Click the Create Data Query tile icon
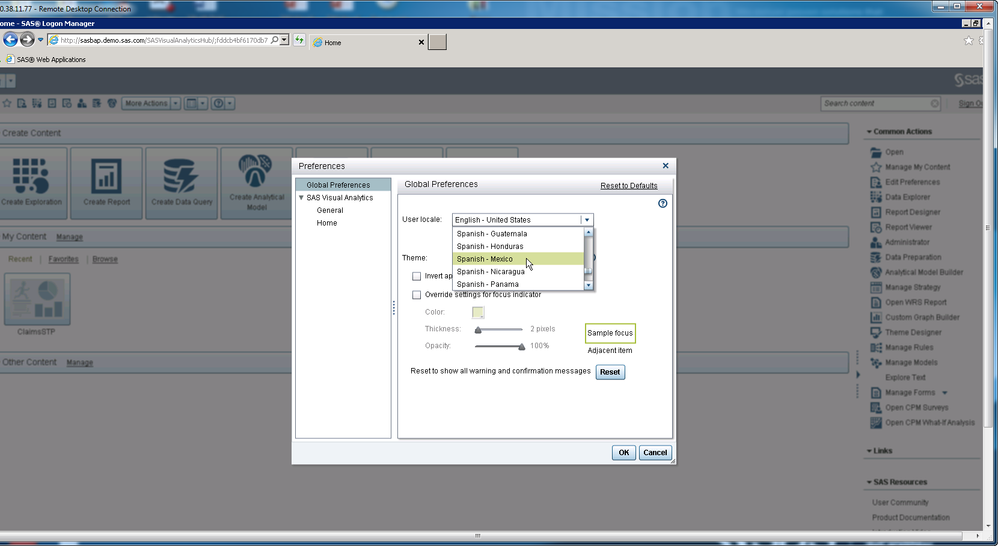998x546 pixels. pos(181,176)
